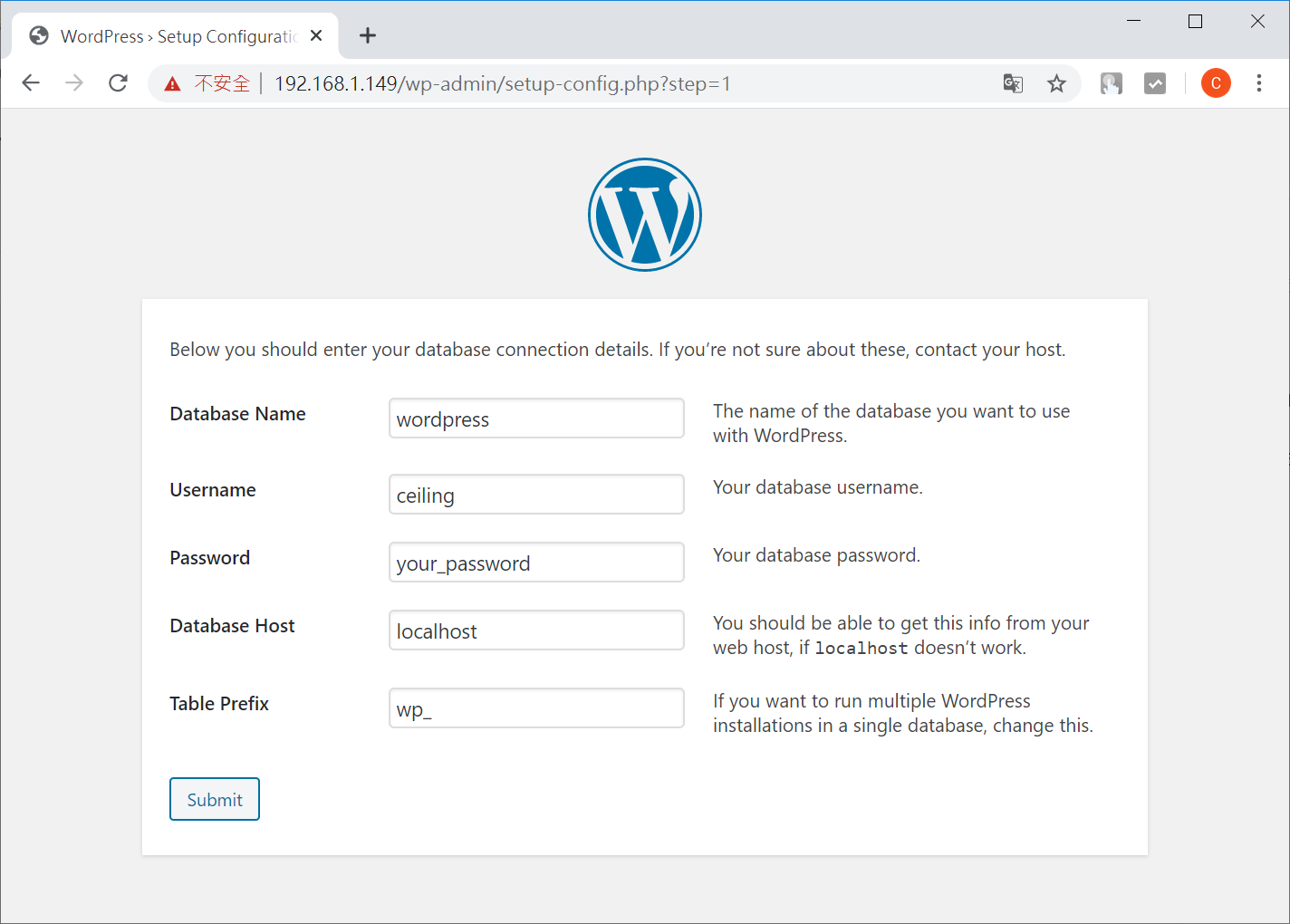
Task: Click the intro text about database connection
Action: (618, 350)
